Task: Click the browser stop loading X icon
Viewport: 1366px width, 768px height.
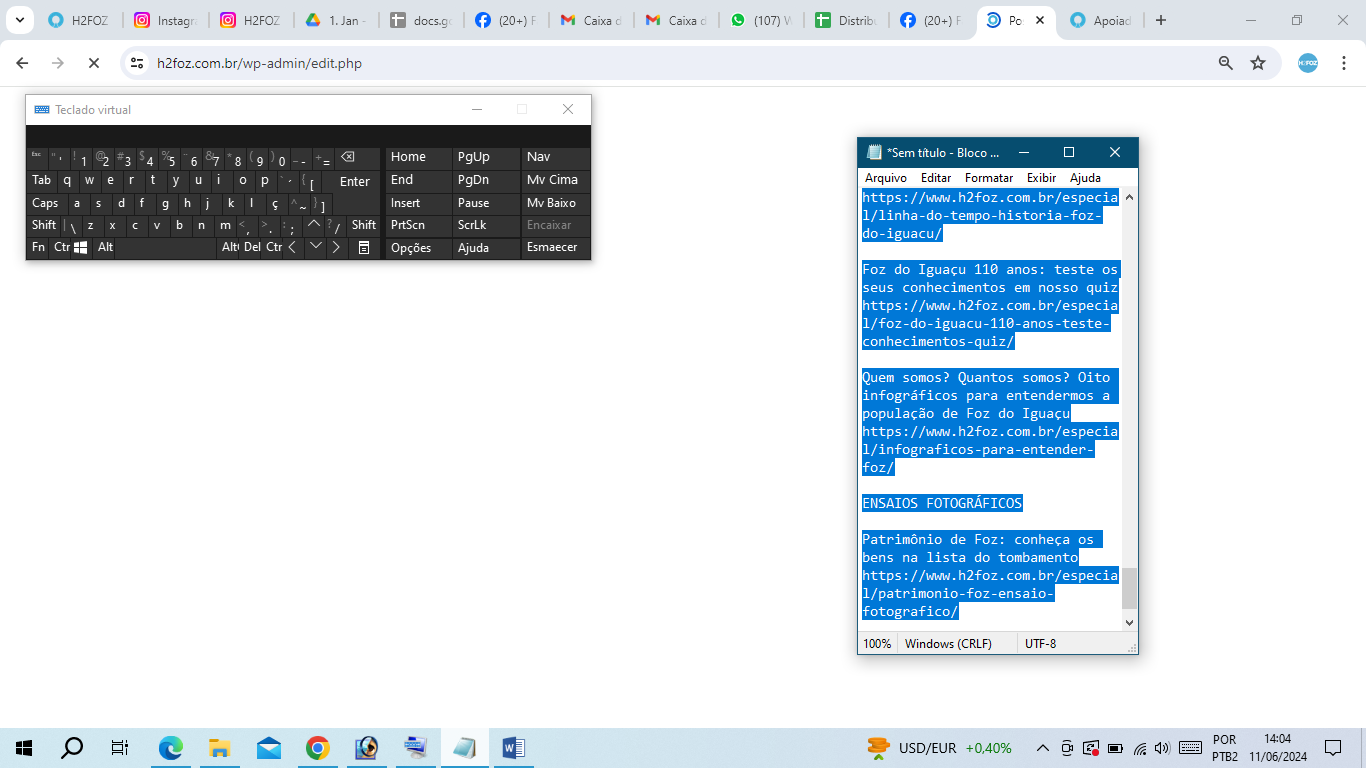Action: click(93, 63)
